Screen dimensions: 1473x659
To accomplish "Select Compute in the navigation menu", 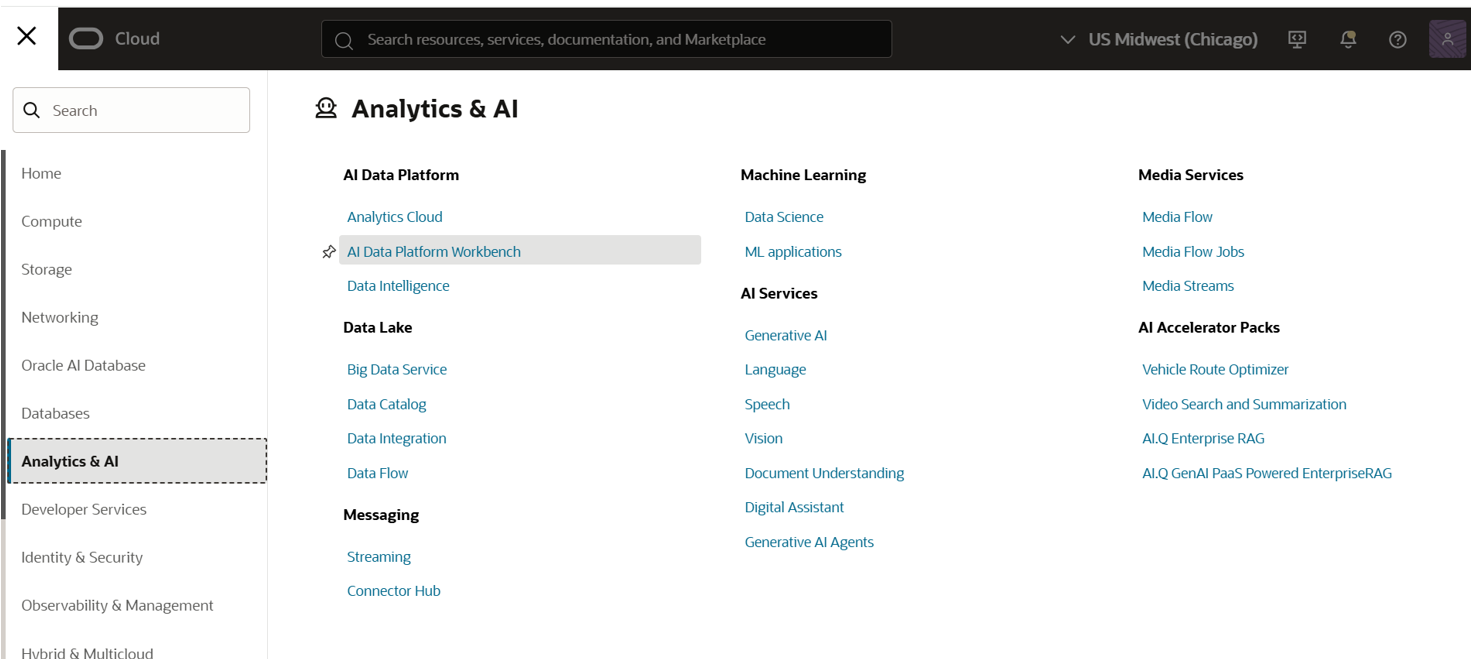I will (x=52, y=221).
